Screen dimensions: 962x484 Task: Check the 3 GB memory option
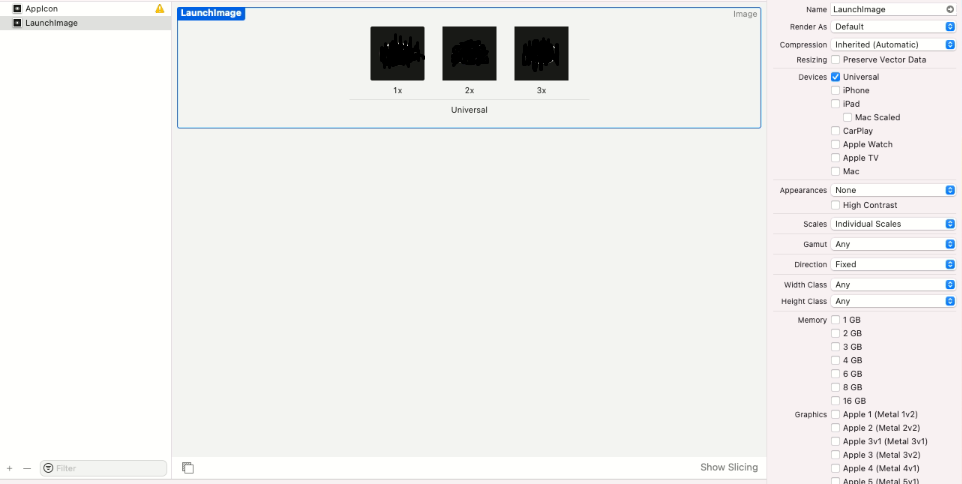836,347
